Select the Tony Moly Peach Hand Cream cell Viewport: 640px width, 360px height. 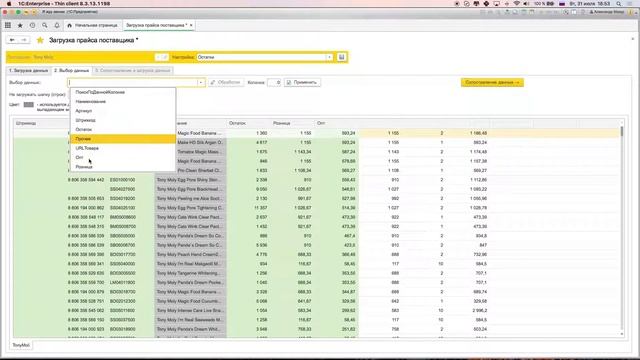190,254
